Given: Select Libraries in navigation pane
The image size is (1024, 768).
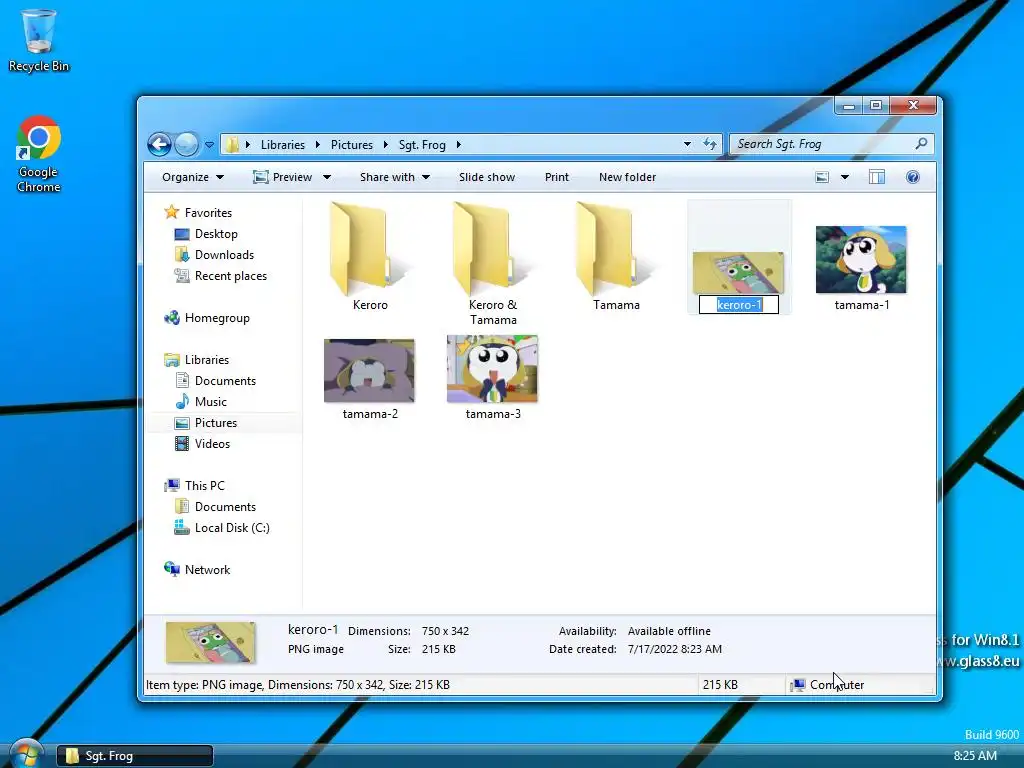Looking at the screenshot, I should point(206,360).
